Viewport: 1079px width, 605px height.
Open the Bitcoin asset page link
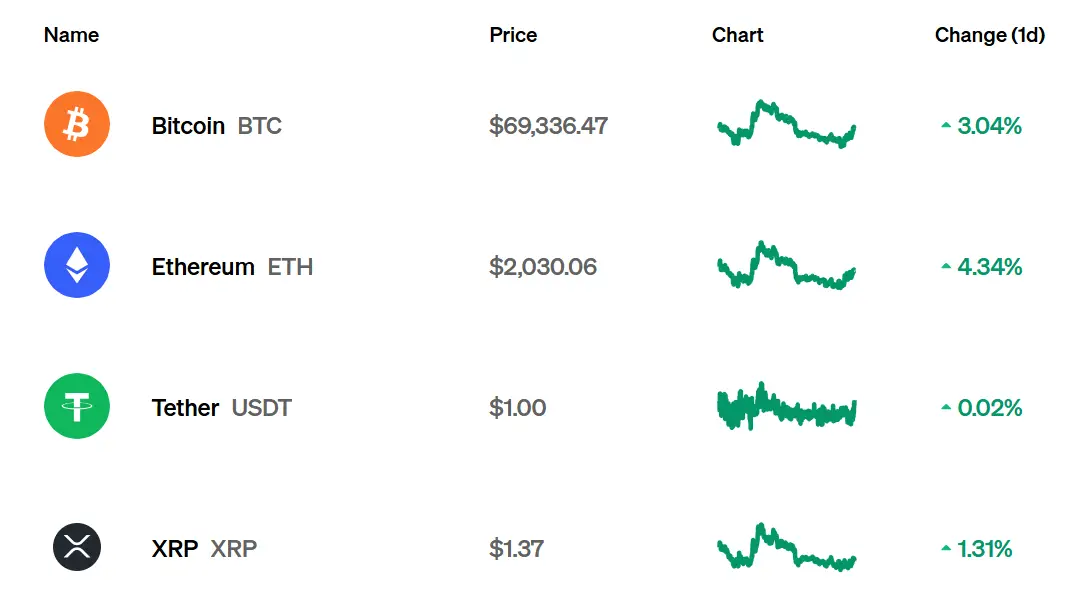pos(188,126)
